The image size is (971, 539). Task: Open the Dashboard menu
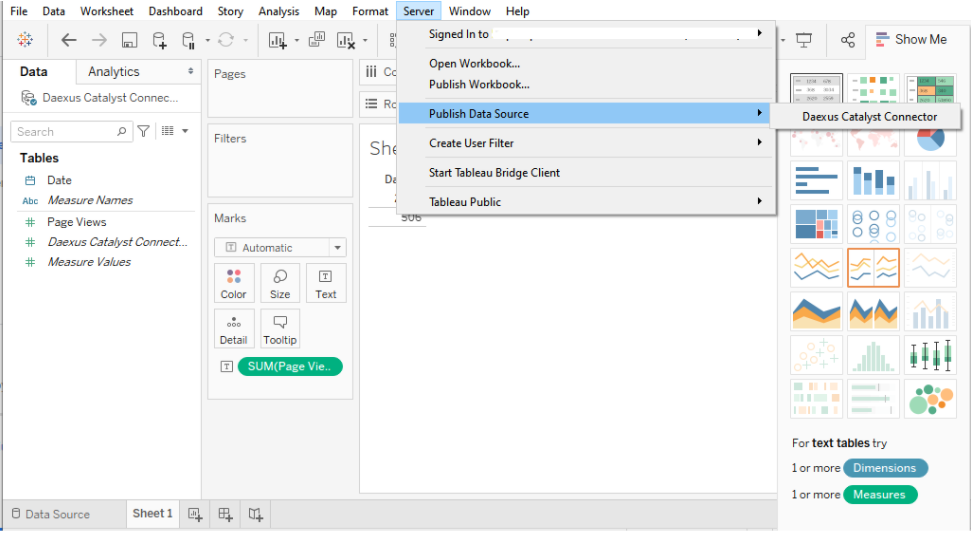coord(175,11)
